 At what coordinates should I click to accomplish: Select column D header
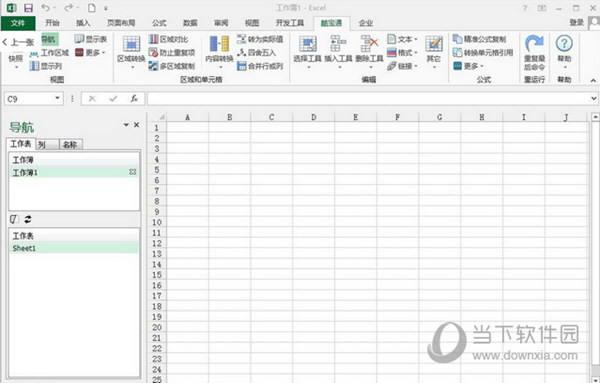[x=313, y=117]
